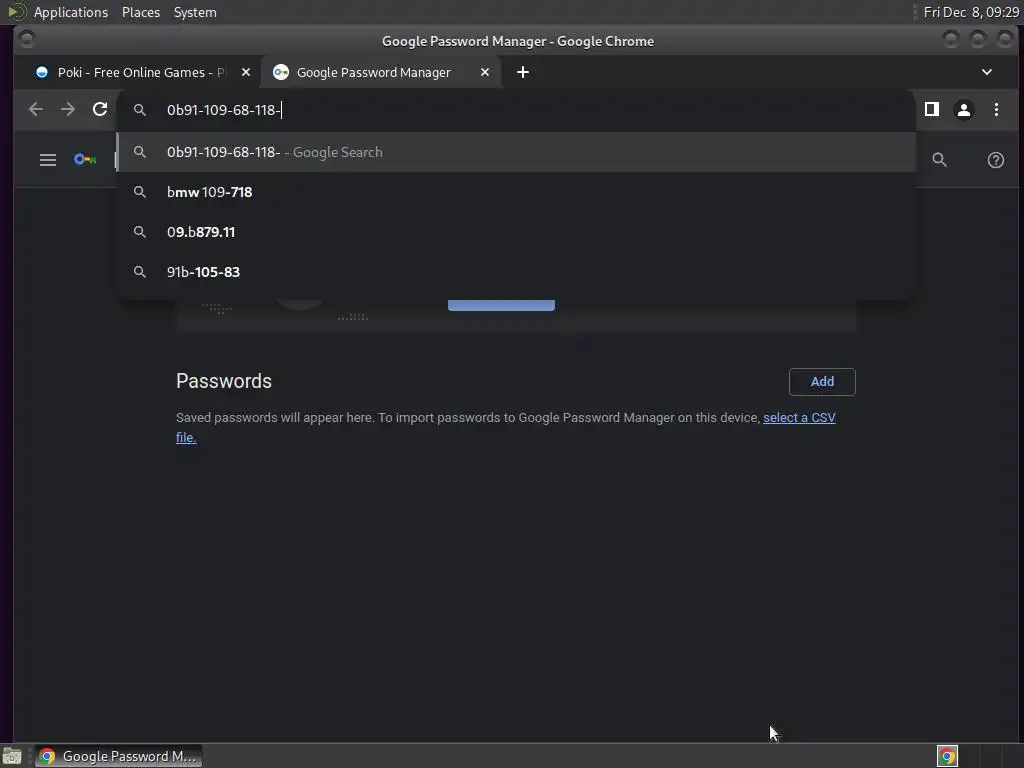Viewport: 1024px width, 768px height.
Task: Click the Password Manager key logo
Action: [x=85, y=159]
